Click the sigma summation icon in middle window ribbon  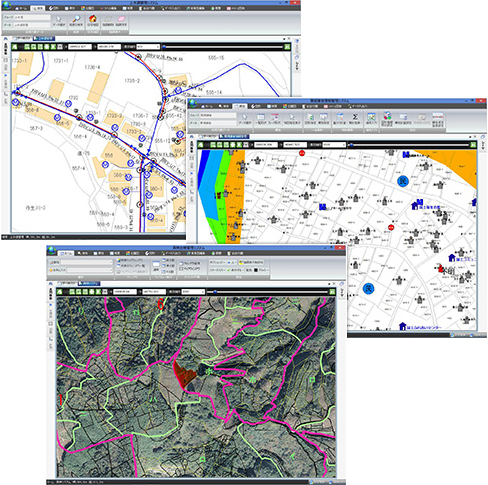(x=355, y=117)
